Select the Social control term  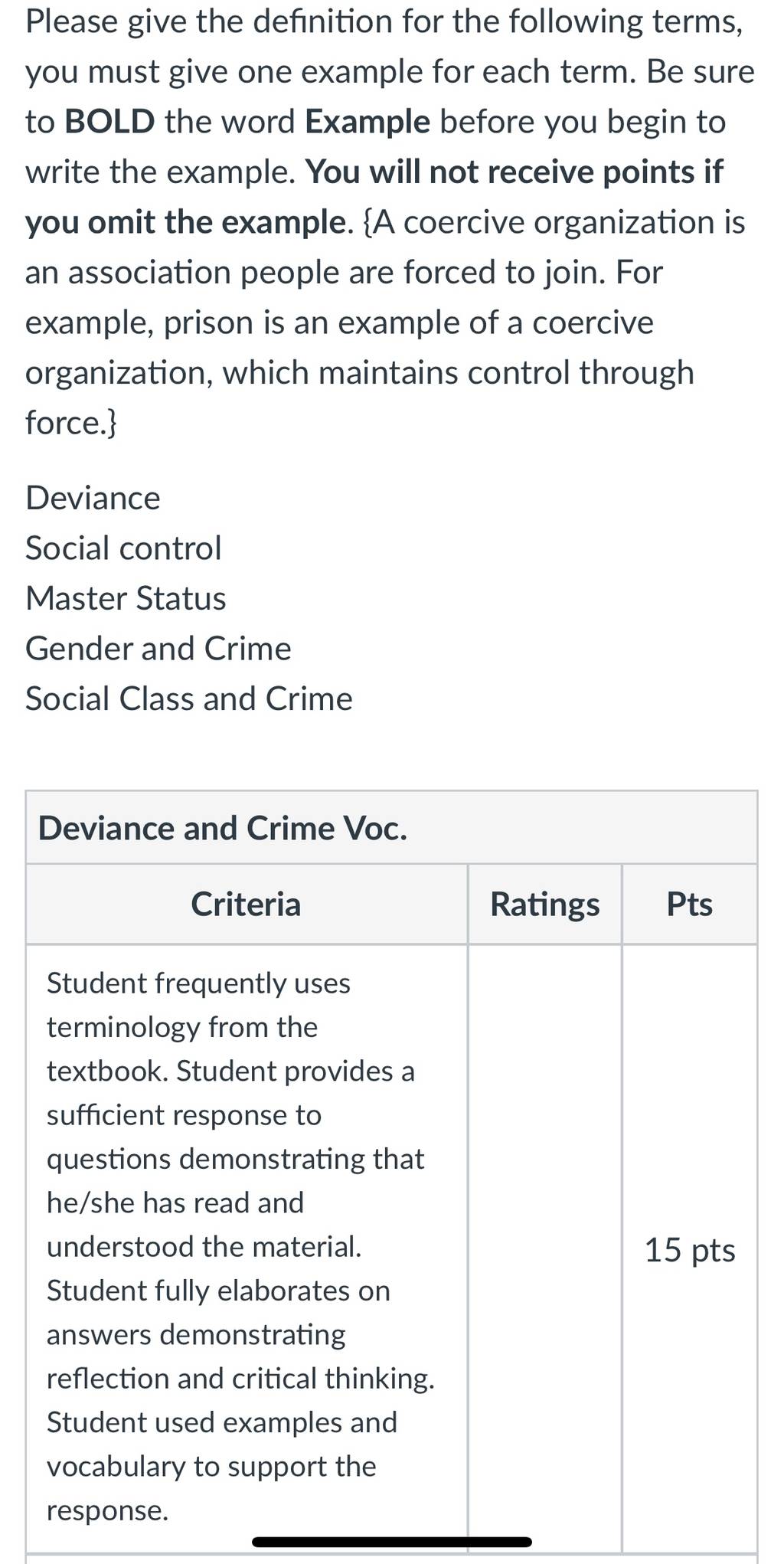[x=123, y=548]
